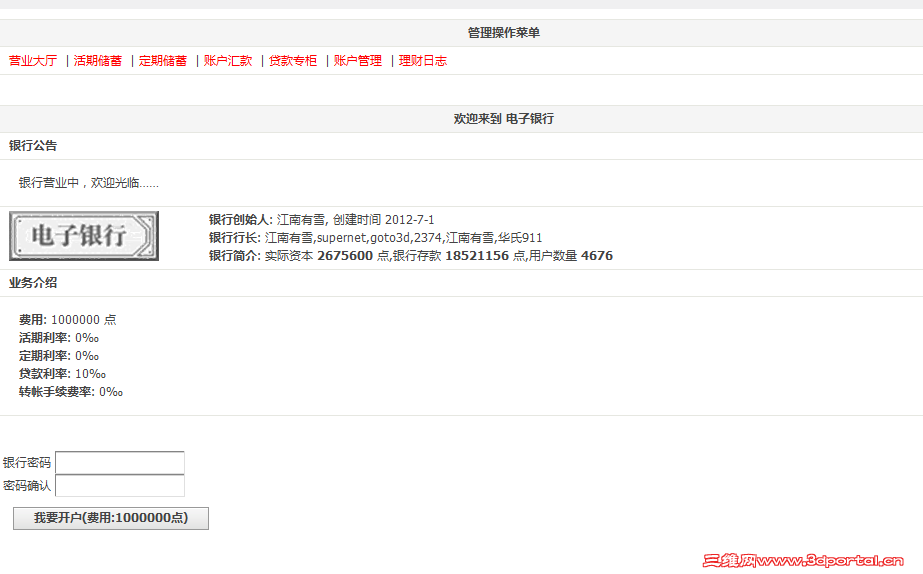Open the 营业大厅 menu link

(x=33, y=61)
